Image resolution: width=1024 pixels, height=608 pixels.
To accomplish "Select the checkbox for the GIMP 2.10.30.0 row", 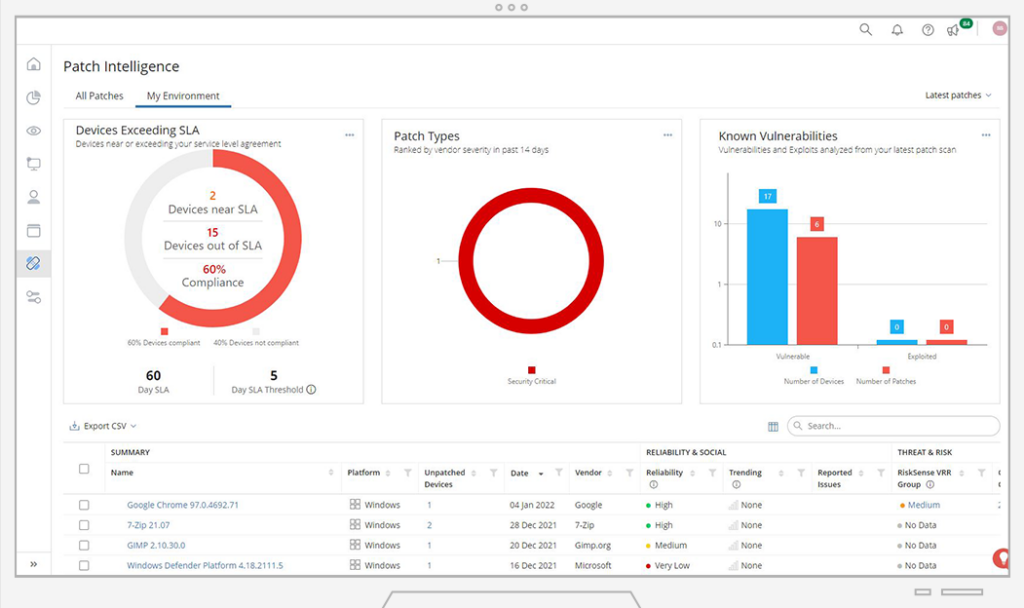I will coord(84,545).
